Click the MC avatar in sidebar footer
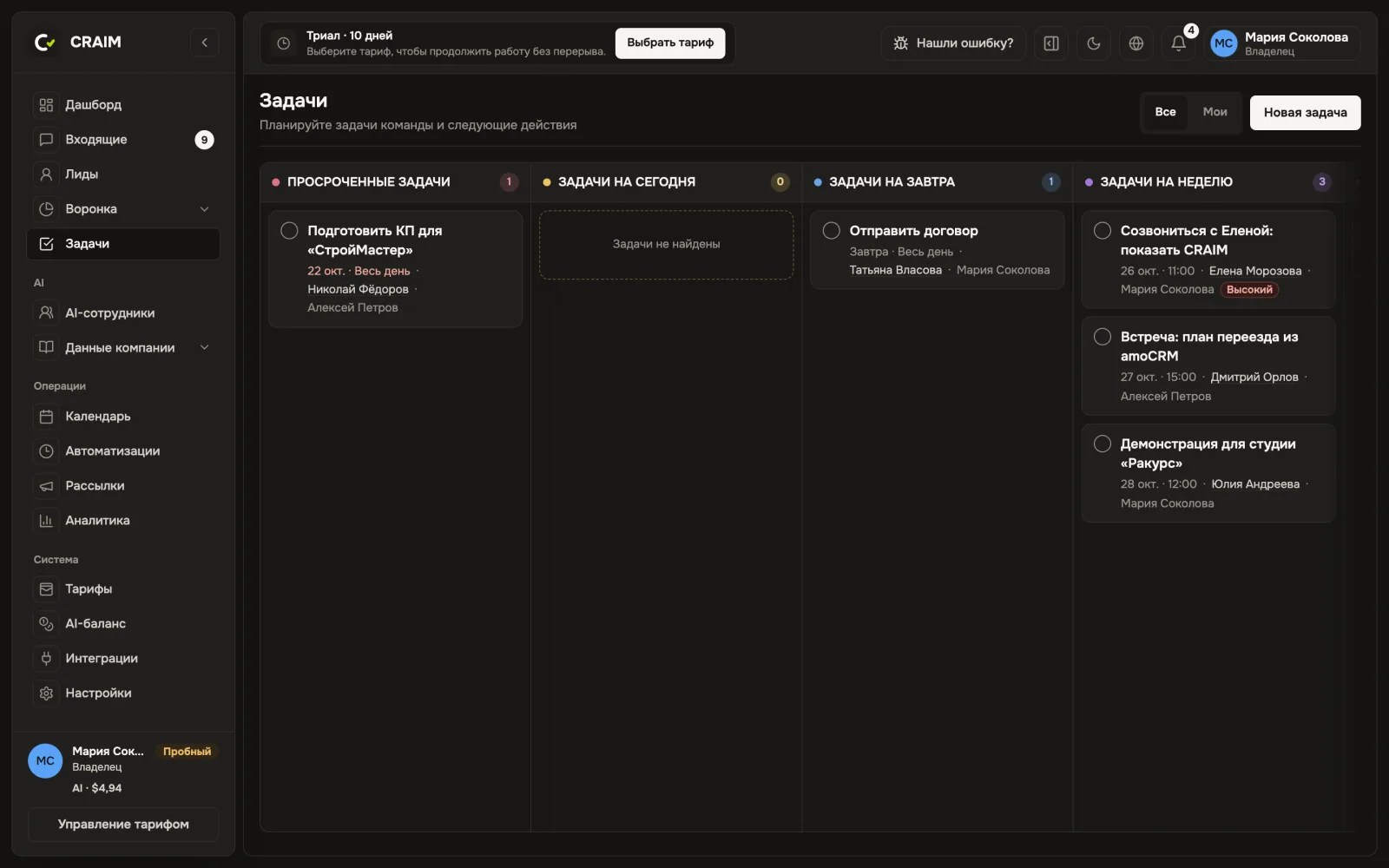The image size is (1389, 868). (x=45, y=761)
